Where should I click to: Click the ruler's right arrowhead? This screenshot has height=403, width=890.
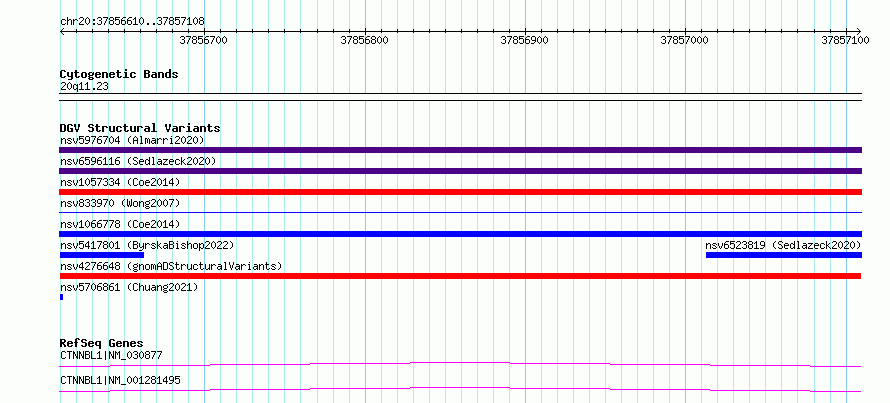point(858,31)
